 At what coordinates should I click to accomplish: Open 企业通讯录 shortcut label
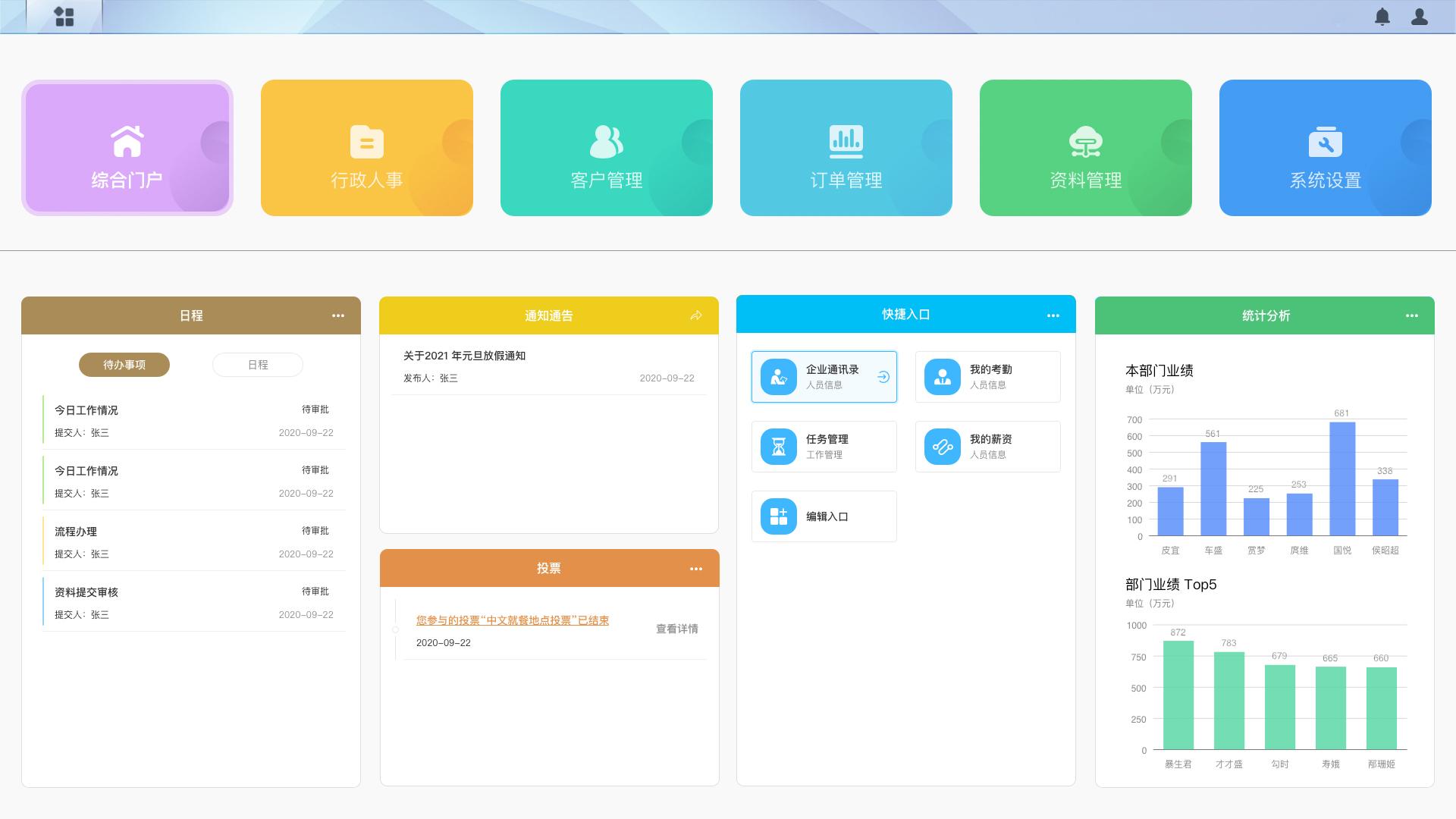(833, 369)
